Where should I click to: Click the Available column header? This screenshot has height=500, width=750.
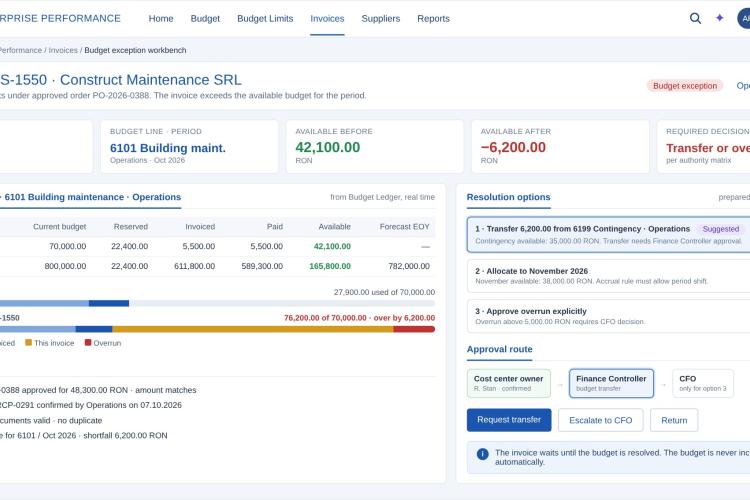tap(334, 227)
